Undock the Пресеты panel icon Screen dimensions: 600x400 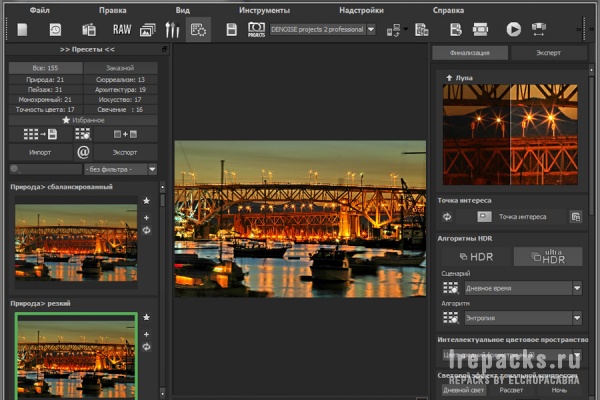pos(164,49)
